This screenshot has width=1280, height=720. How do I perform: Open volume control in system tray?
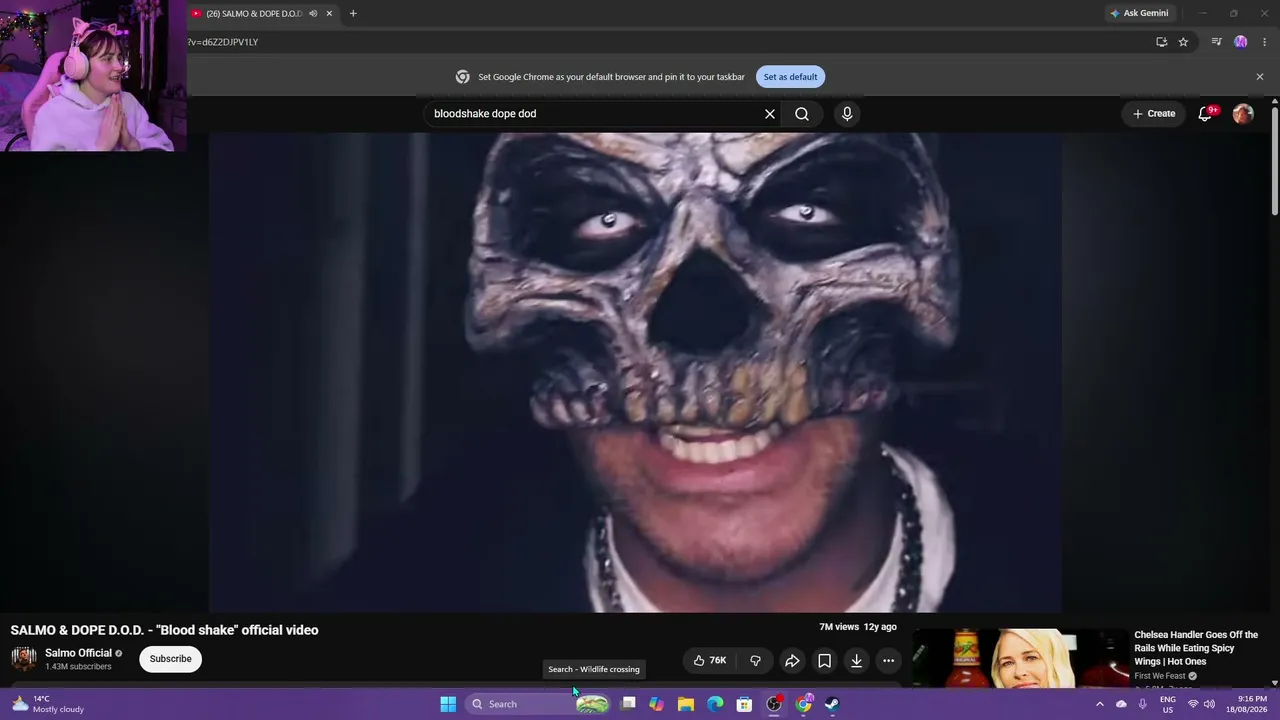pos(1209,704)
